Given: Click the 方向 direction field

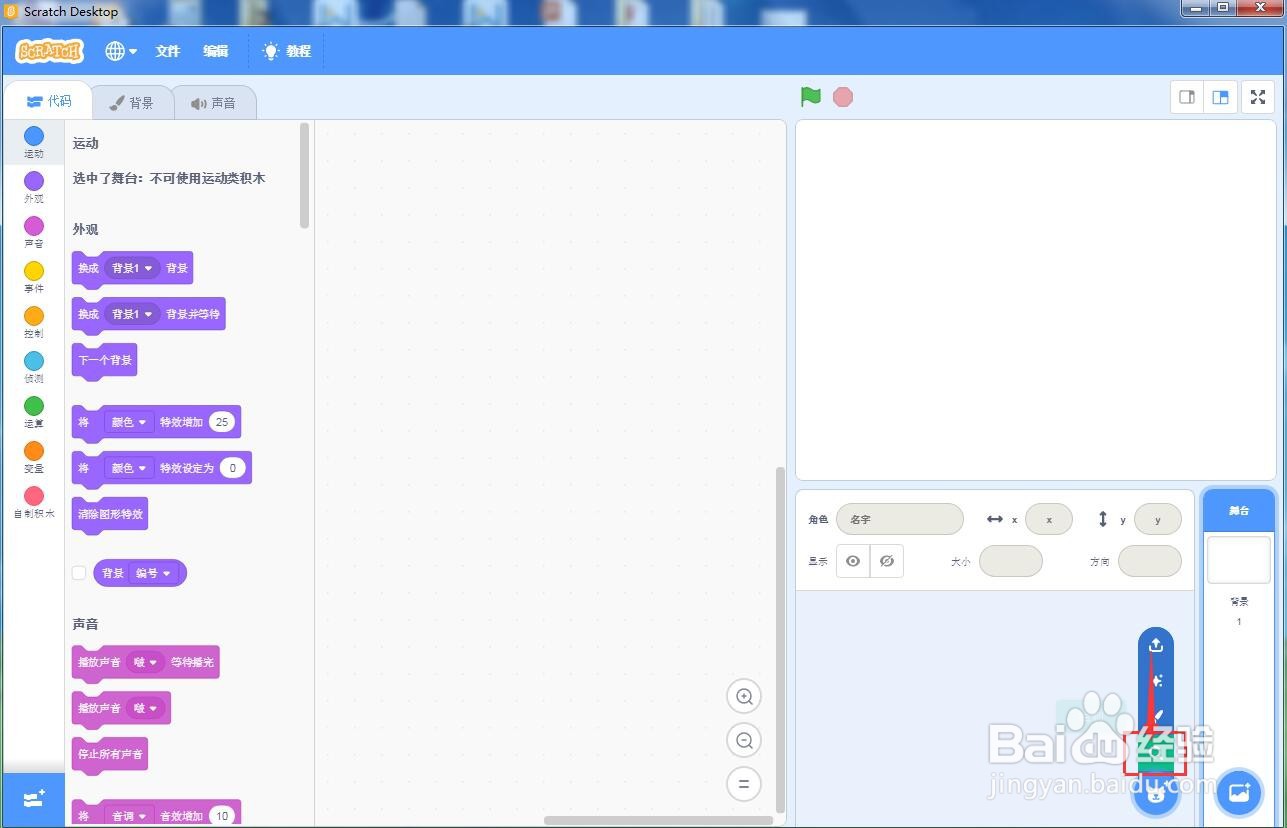Looking at the screenshot, I should (1150, 561).
